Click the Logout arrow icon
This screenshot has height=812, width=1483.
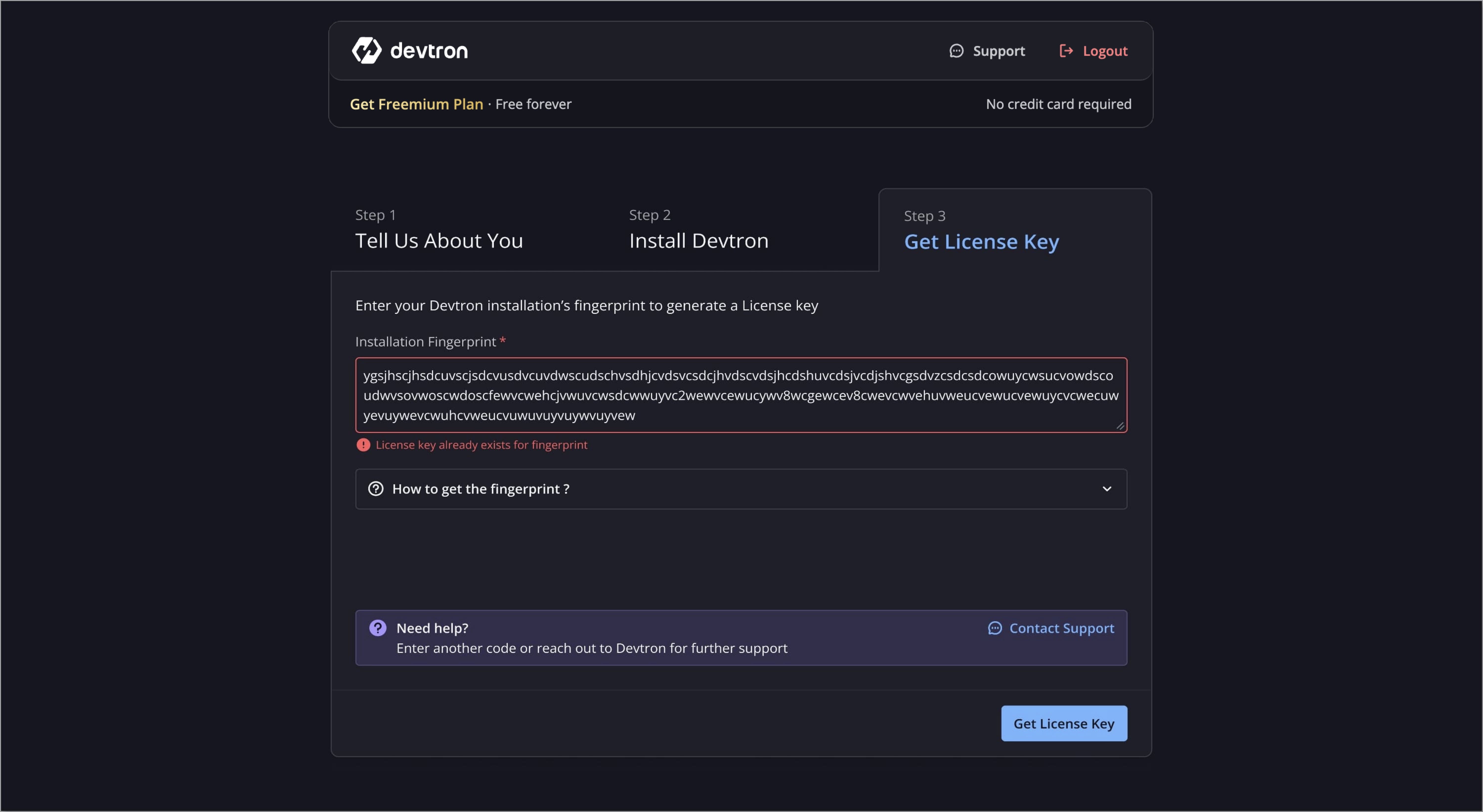pyautogui.click(x=1066, y=51)
